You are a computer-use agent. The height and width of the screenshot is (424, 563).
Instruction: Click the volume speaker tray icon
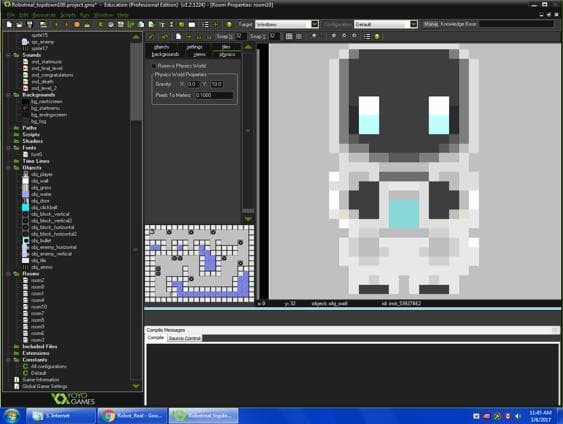pyautogui.click(x=518, y=416)
